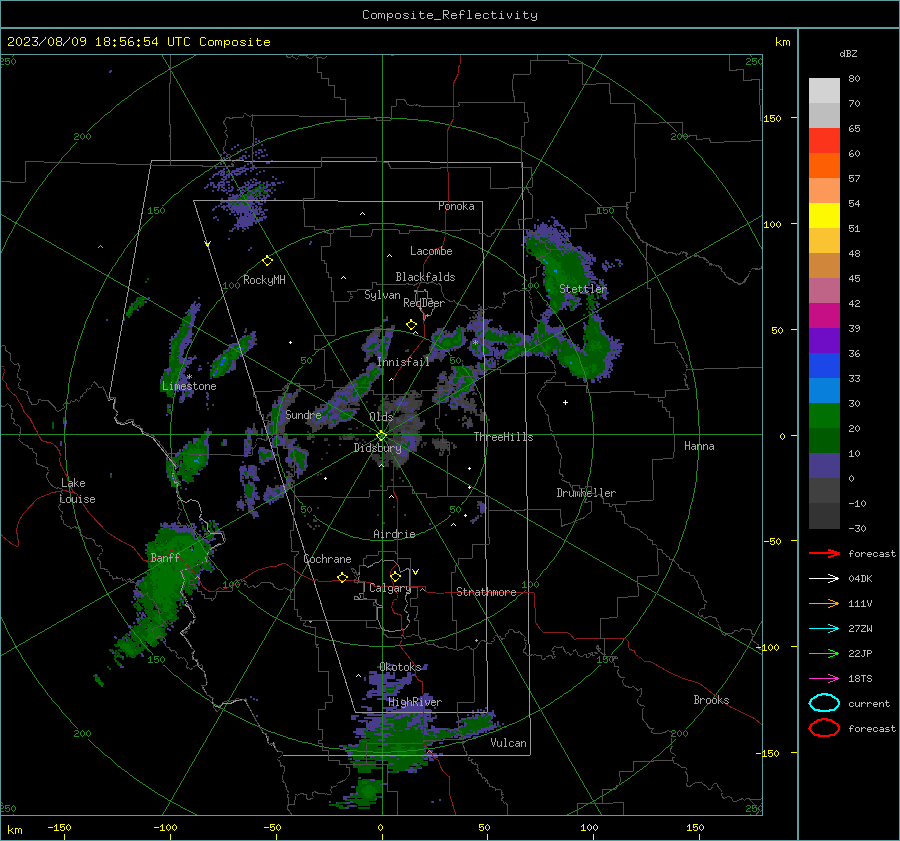This screenshot has width=900, height=841.
Task: Click the red forecast arrow in legend
Action: [824, 553]
